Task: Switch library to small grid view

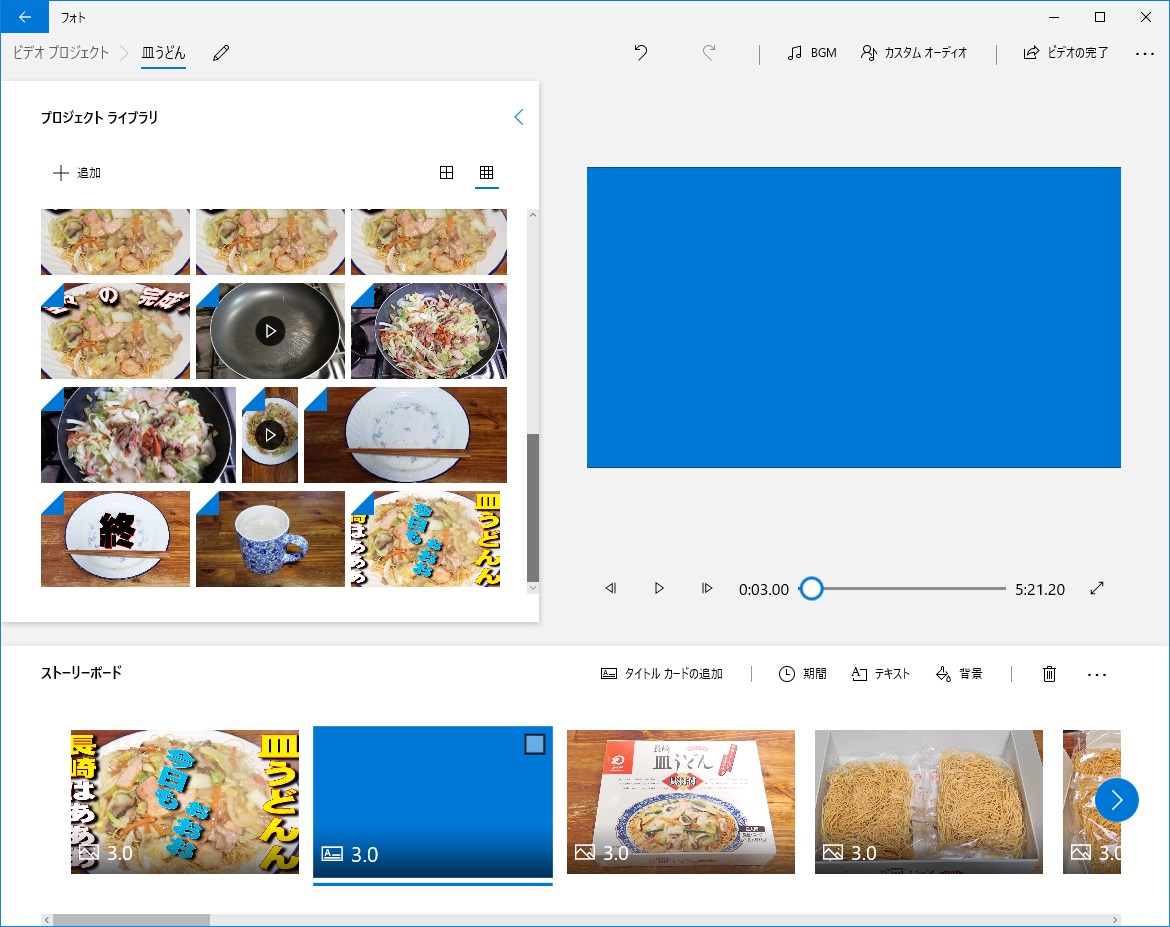Action: coord(487,172)
